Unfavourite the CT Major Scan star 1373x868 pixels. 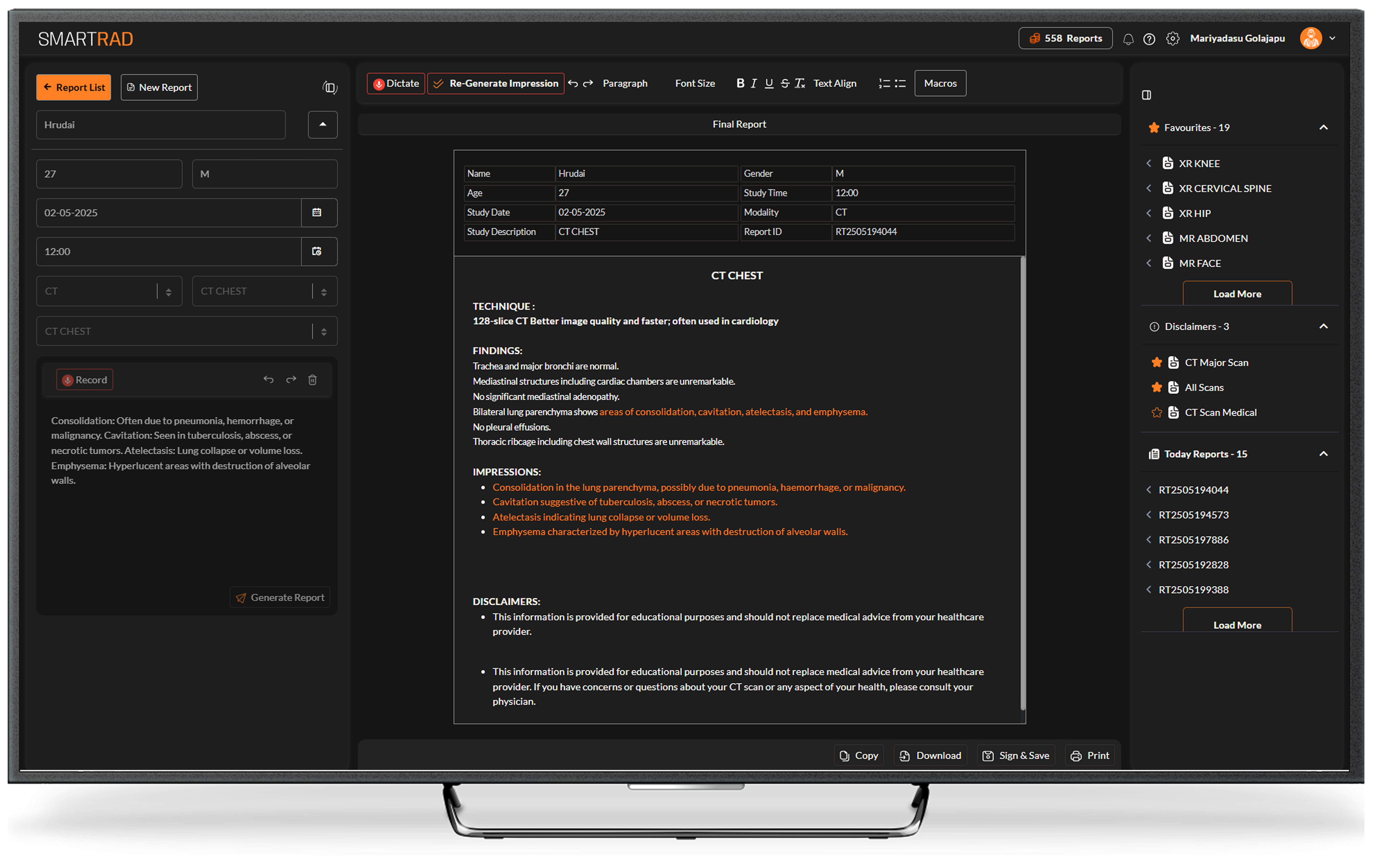tap(1157, 362)
